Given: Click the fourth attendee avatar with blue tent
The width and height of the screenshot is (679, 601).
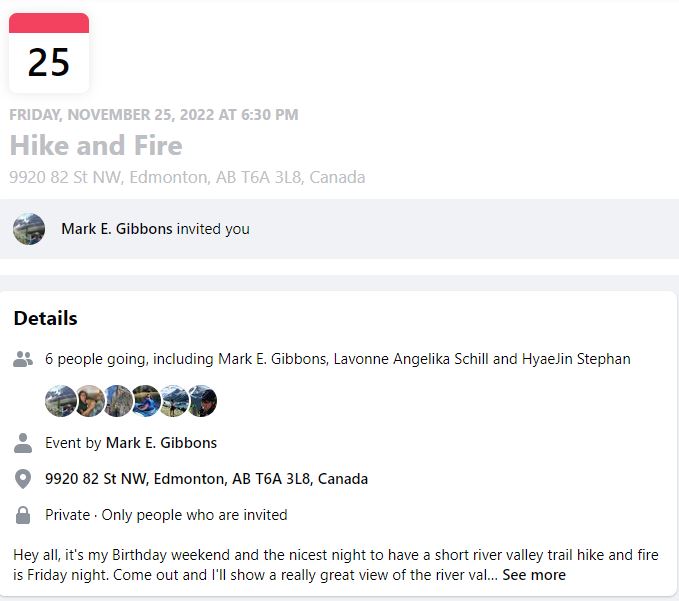Looking at the screenshot, I should coord(146,401).
